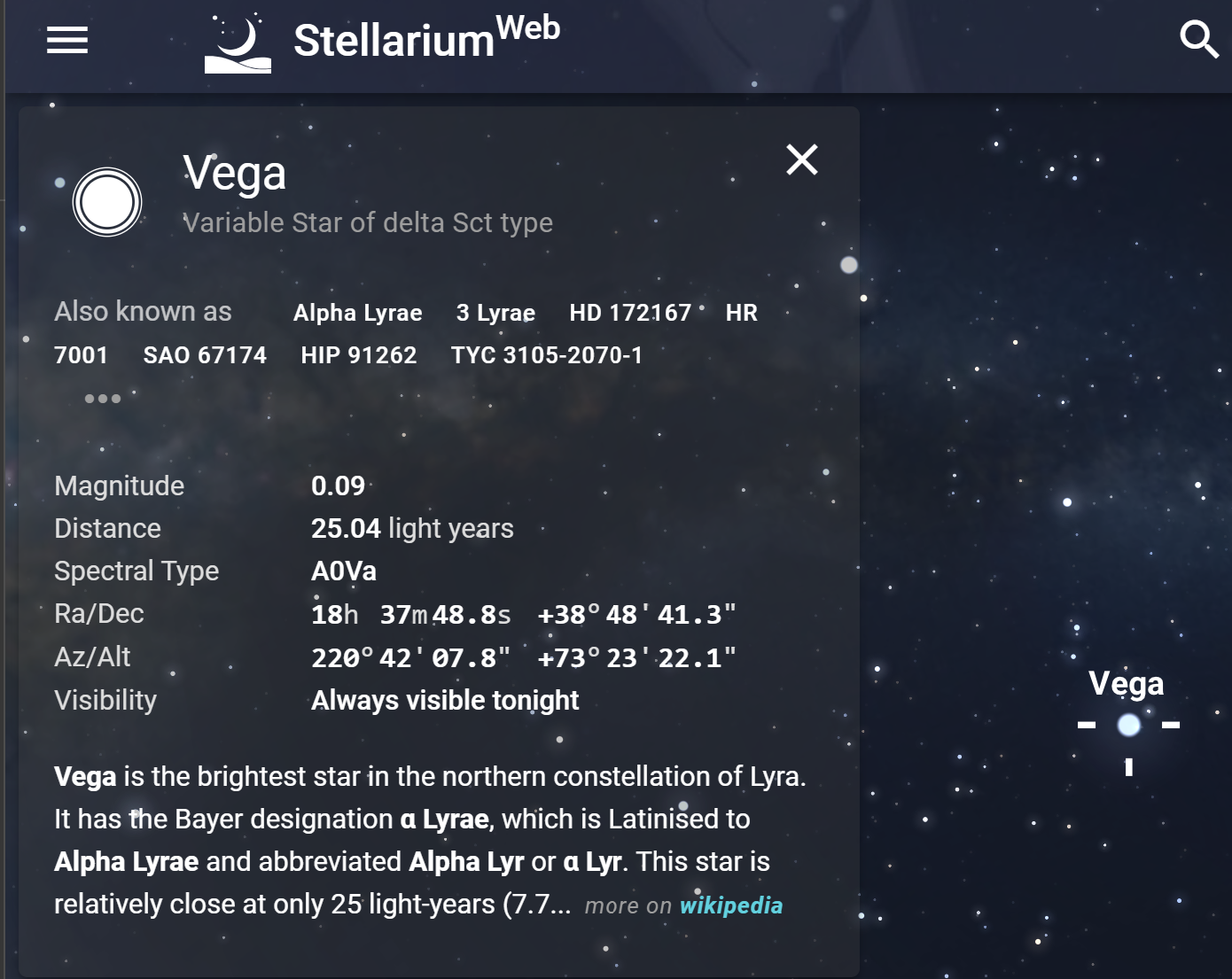1232x979 pixels.
Task: Click the HD 172167 catalog name
Action: point(630,313)
